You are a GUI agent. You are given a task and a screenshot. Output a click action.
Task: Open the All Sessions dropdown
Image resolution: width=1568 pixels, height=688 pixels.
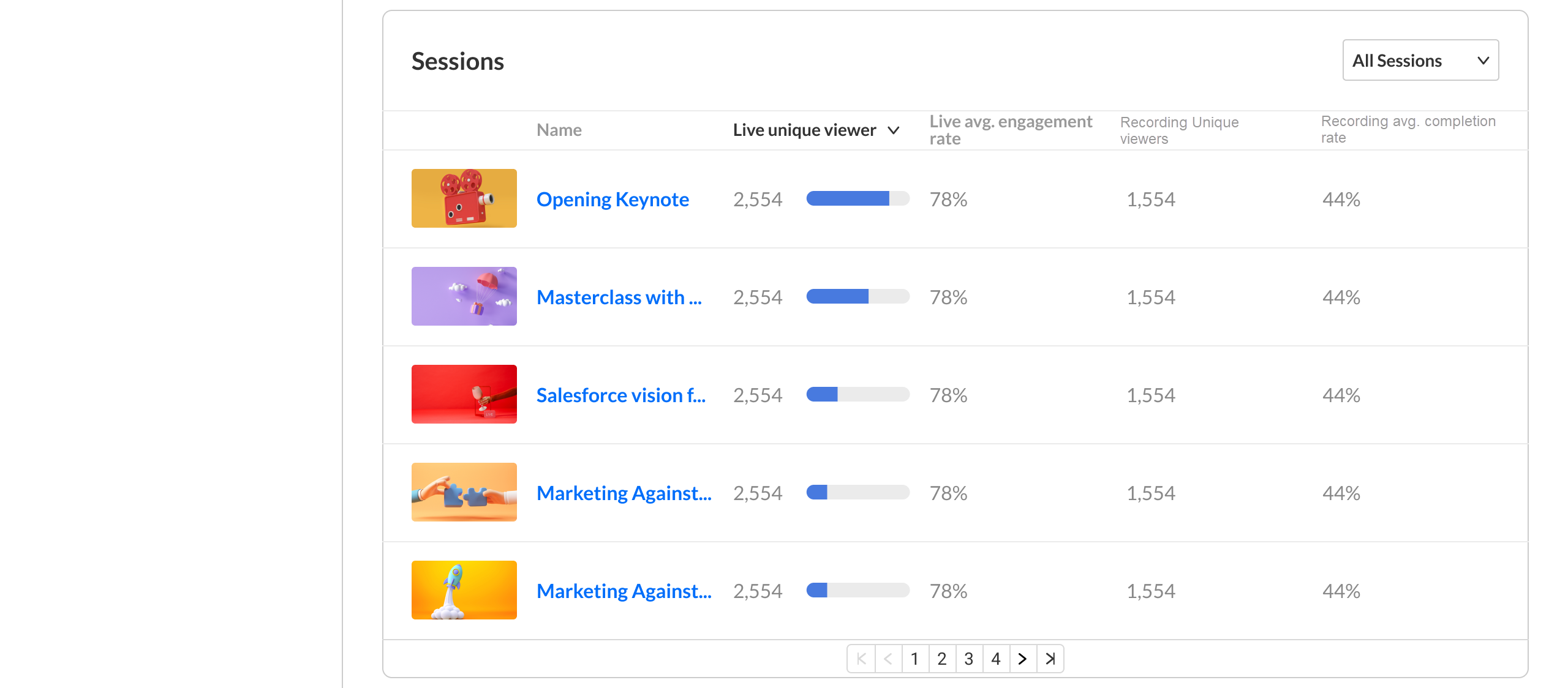click(x=1420, y=60)
